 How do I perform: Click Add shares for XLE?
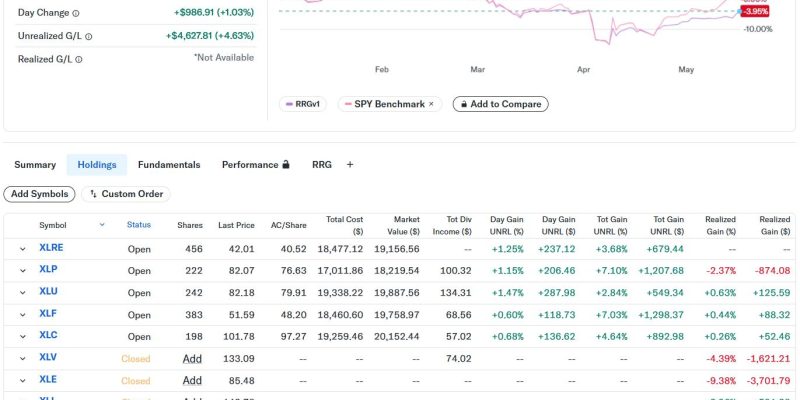click(192, 381)
